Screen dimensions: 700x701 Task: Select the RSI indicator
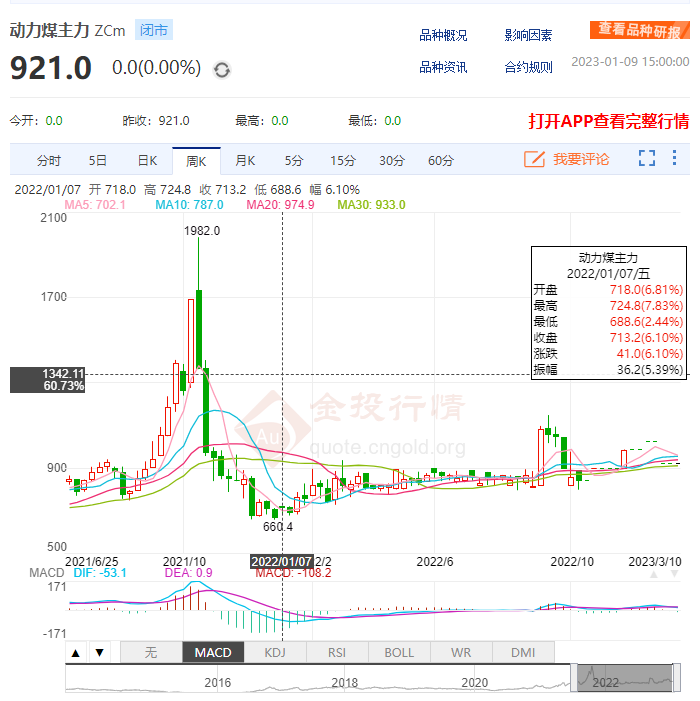[337, 653]
